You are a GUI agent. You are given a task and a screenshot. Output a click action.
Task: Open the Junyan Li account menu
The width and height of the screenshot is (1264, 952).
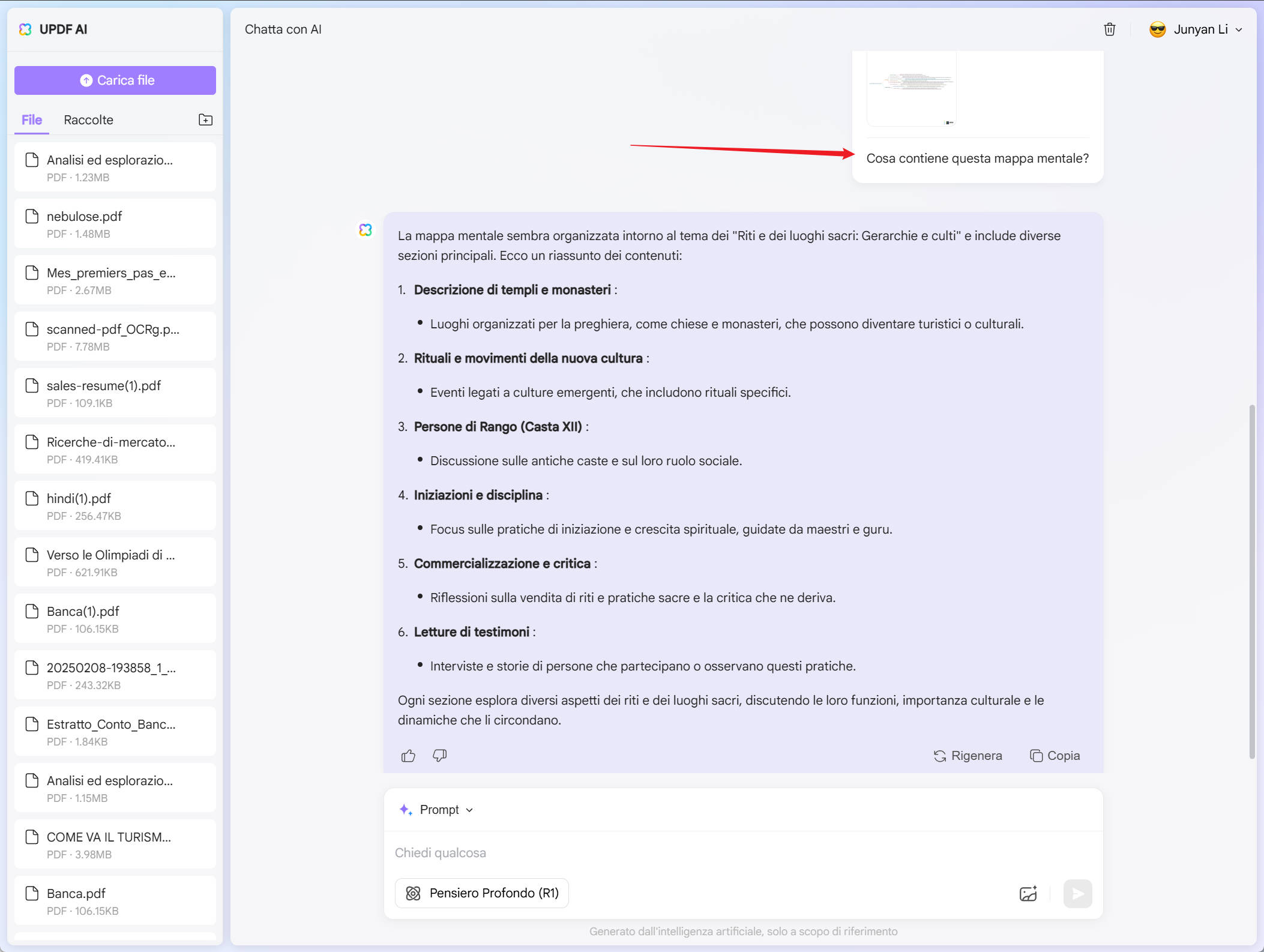pos(1195,29)
